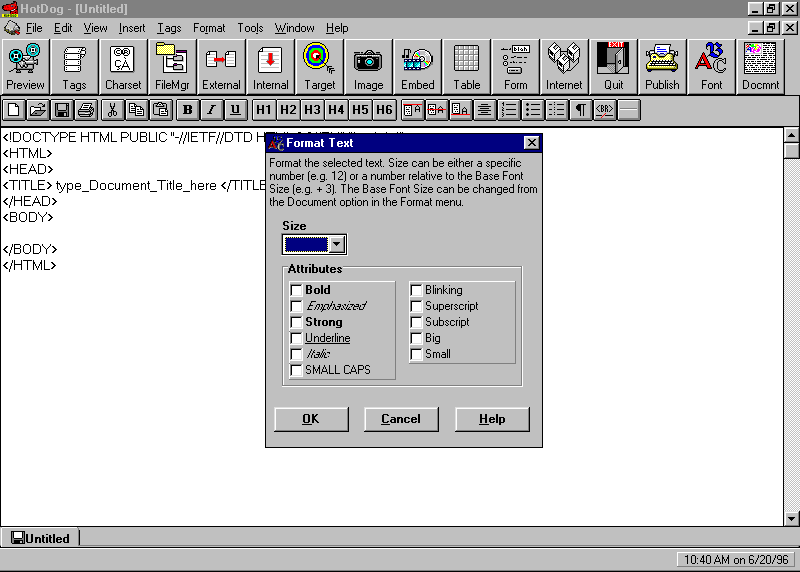800x572 pixels.
Task: Expand the Size dropdown arrow
Action: tap(337, 244)
